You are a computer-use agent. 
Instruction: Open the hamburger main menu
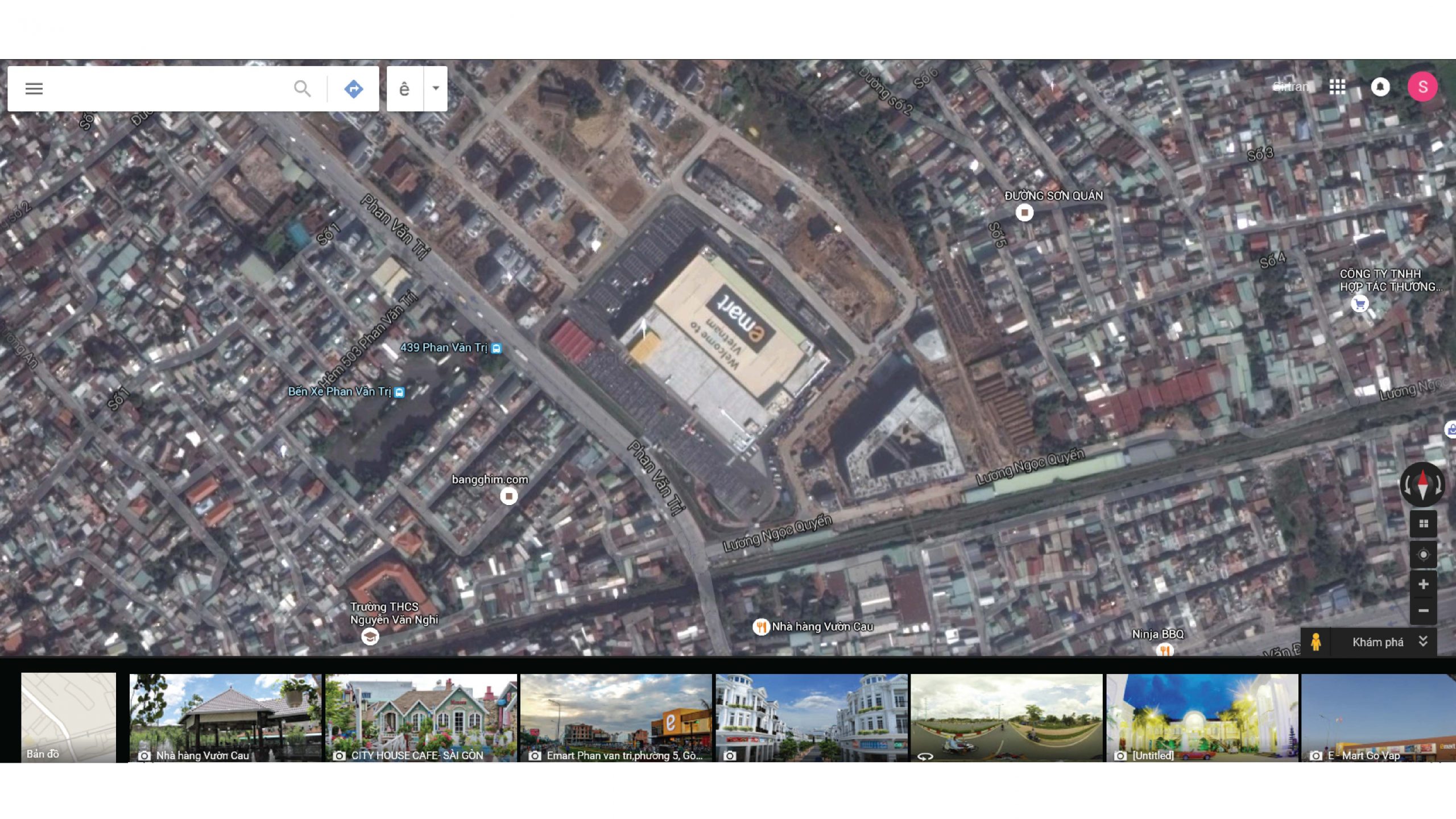click(x=34, y=89)
